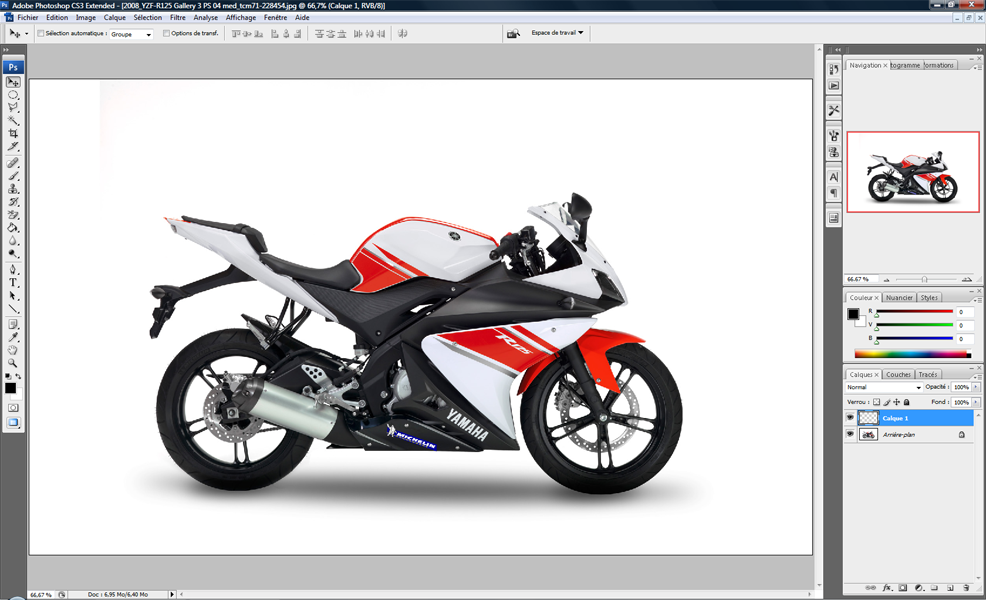Image resolution: width=986 pixels, height=600 pixels.
Task: Toggle lock transparent pixels
Action: point(877,402)
